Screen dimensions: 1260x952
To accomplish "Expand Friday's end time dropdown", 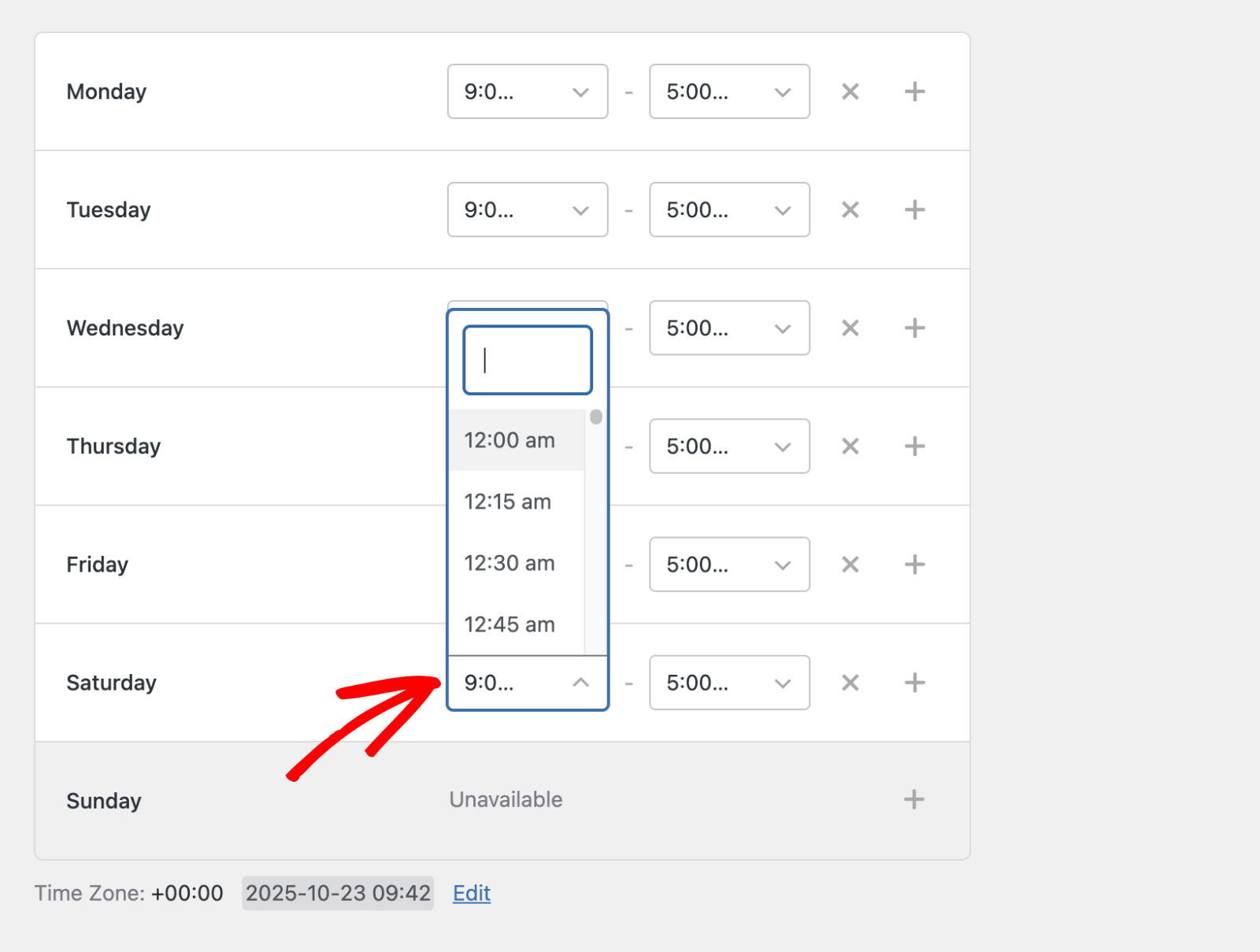I will (x=728, y=565).
